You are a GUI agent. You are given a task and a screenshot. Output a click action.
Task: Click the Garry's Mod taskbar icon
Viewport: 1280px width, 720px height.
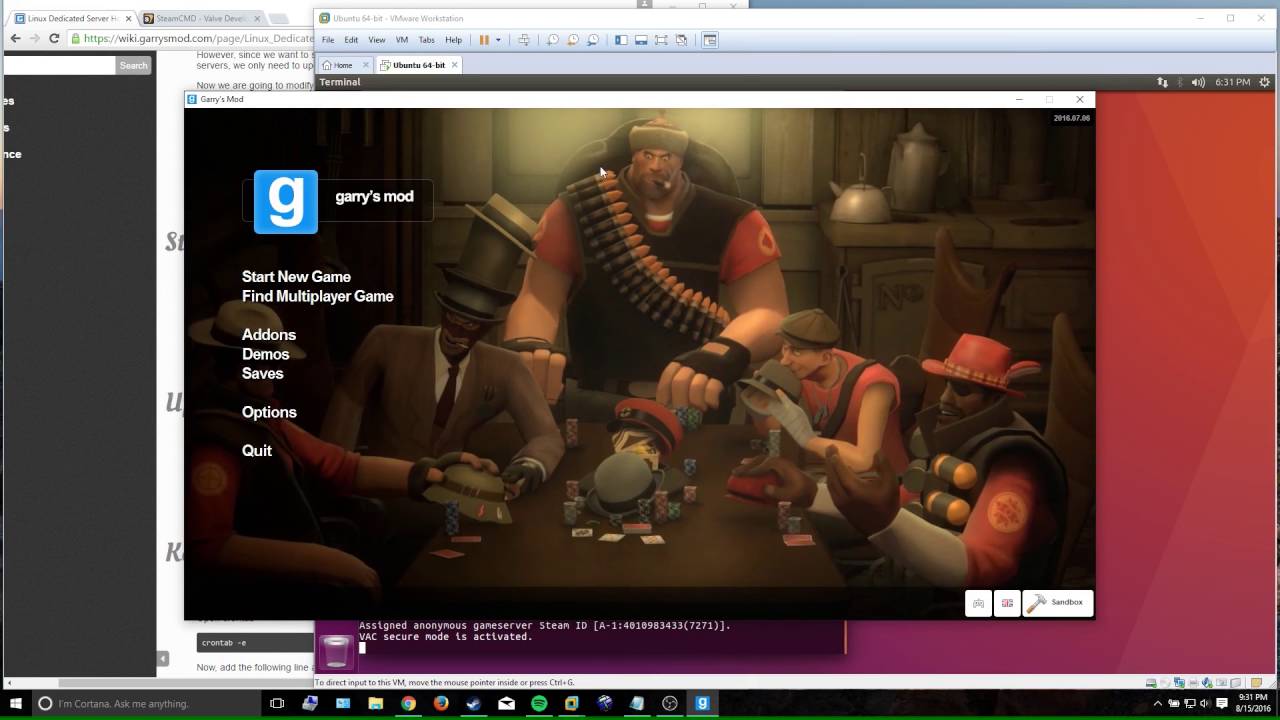702,704
